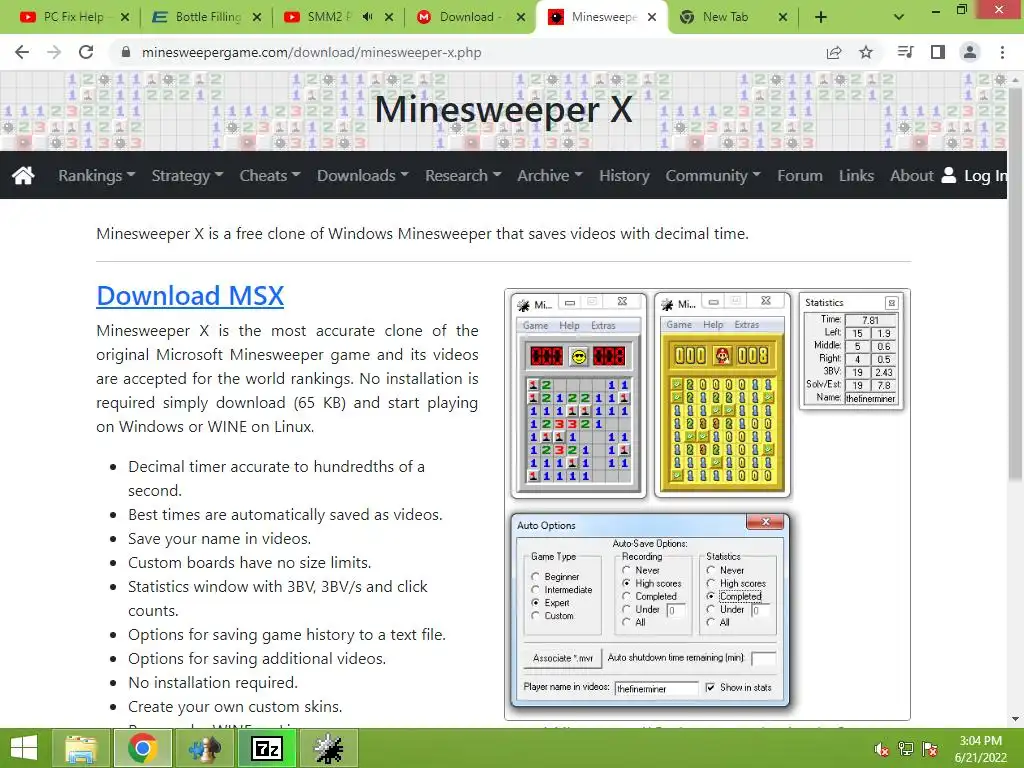Open the Chrome profile avatar
This screenshot has height=768, width=1024.
[x=970, y=52]
